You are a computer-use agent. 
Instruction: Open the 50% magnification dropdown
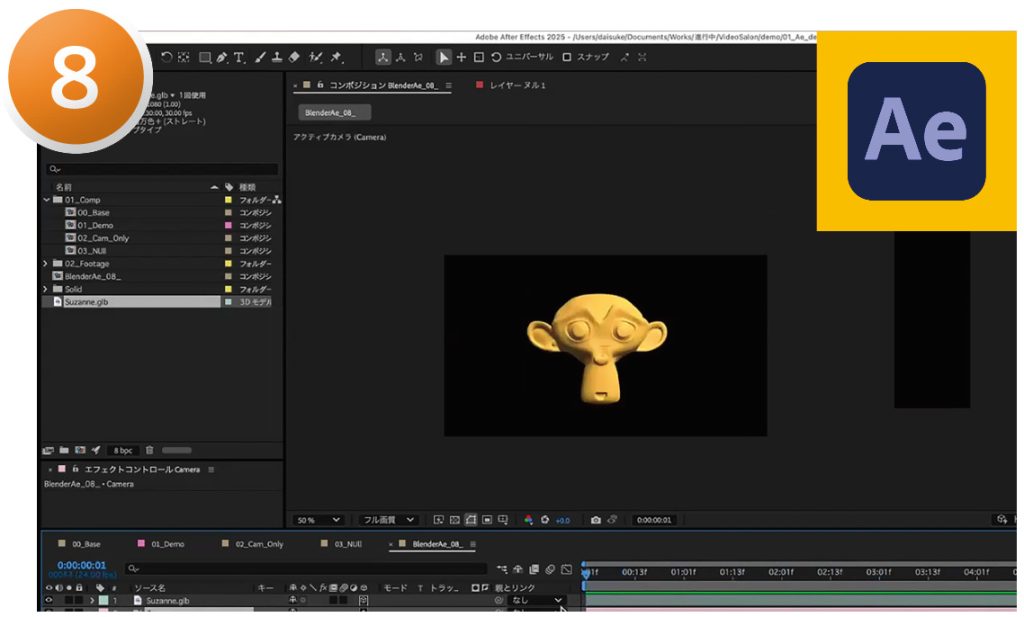[318, 520]
